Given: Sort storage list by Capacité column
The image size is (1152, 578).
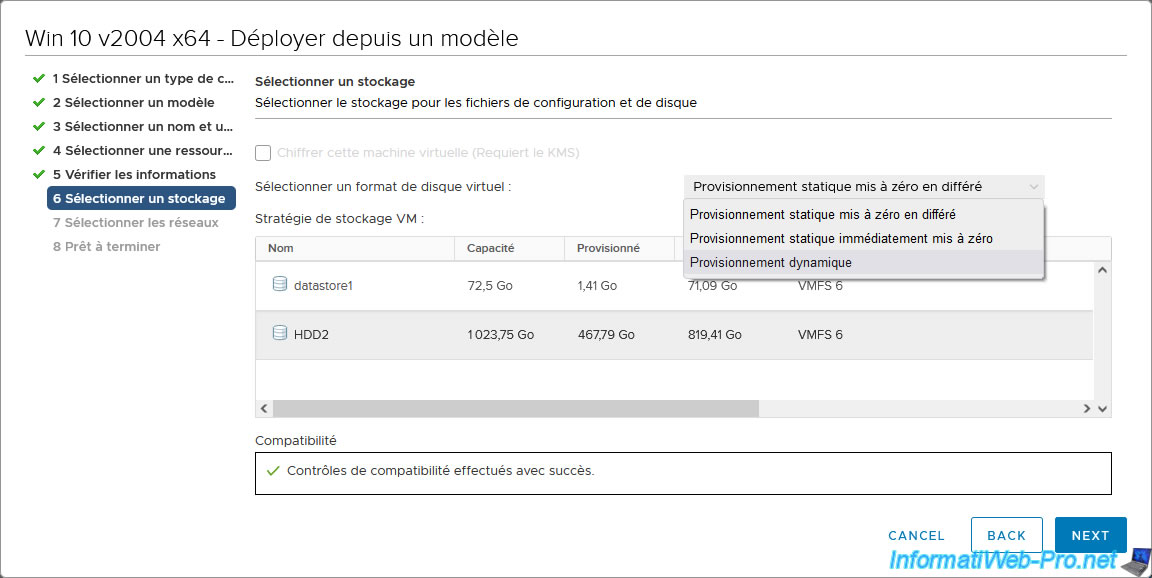Looking at the screenshot, I should pos(490,249).
